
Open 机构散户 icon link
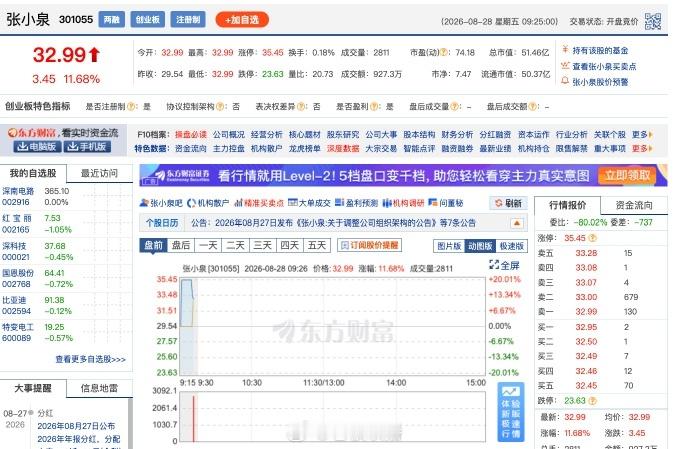pyautogui.click(x=208, y=203)
